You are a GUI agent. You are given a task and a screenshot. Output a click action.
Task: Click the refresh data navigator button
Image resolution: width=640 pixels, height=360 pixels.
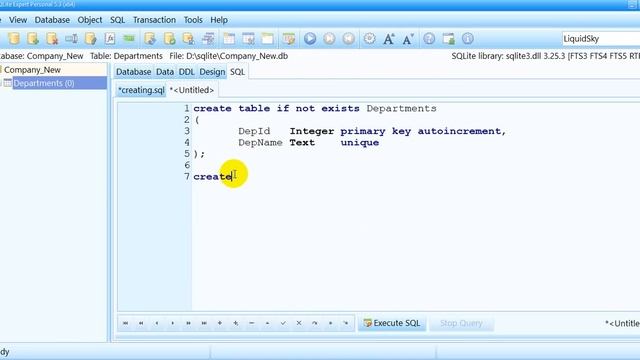point(315,323)
